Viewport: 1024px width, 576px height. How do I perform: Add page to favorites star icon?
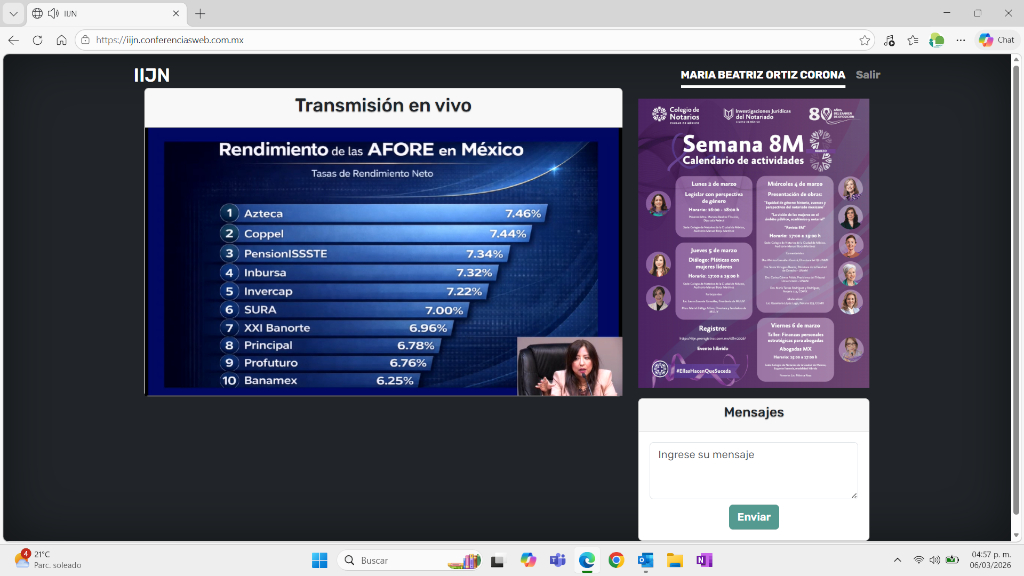point(865,40)
